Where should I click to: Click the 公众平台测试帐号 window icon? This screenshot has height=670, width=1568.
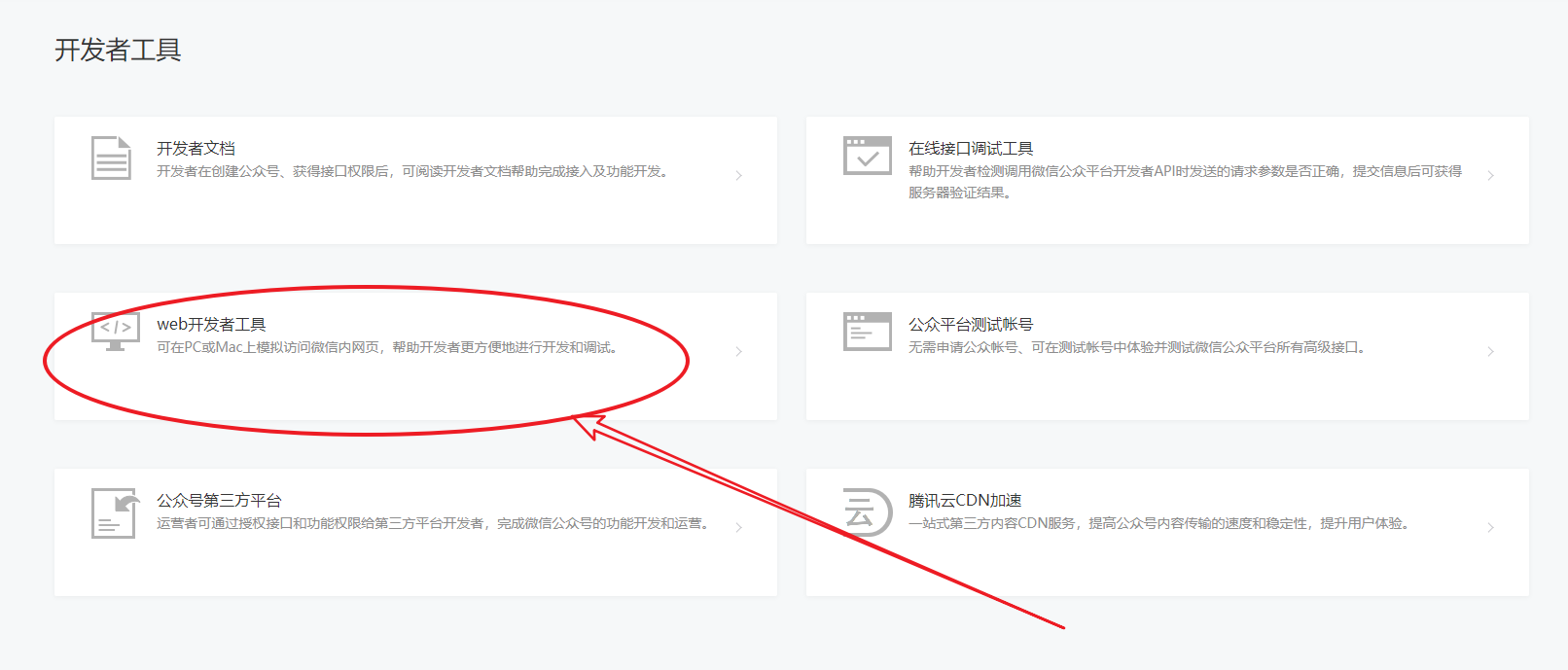click(868, 332)
